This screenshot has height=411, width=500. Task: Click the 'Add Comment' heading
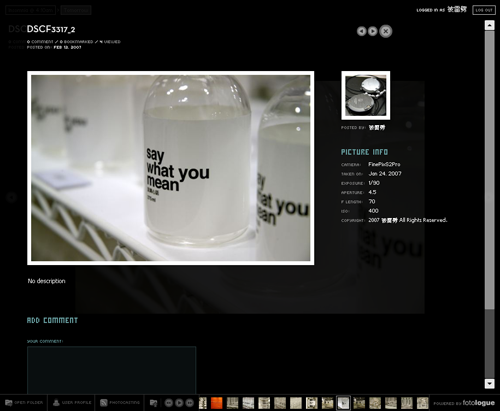pos(52,320)
